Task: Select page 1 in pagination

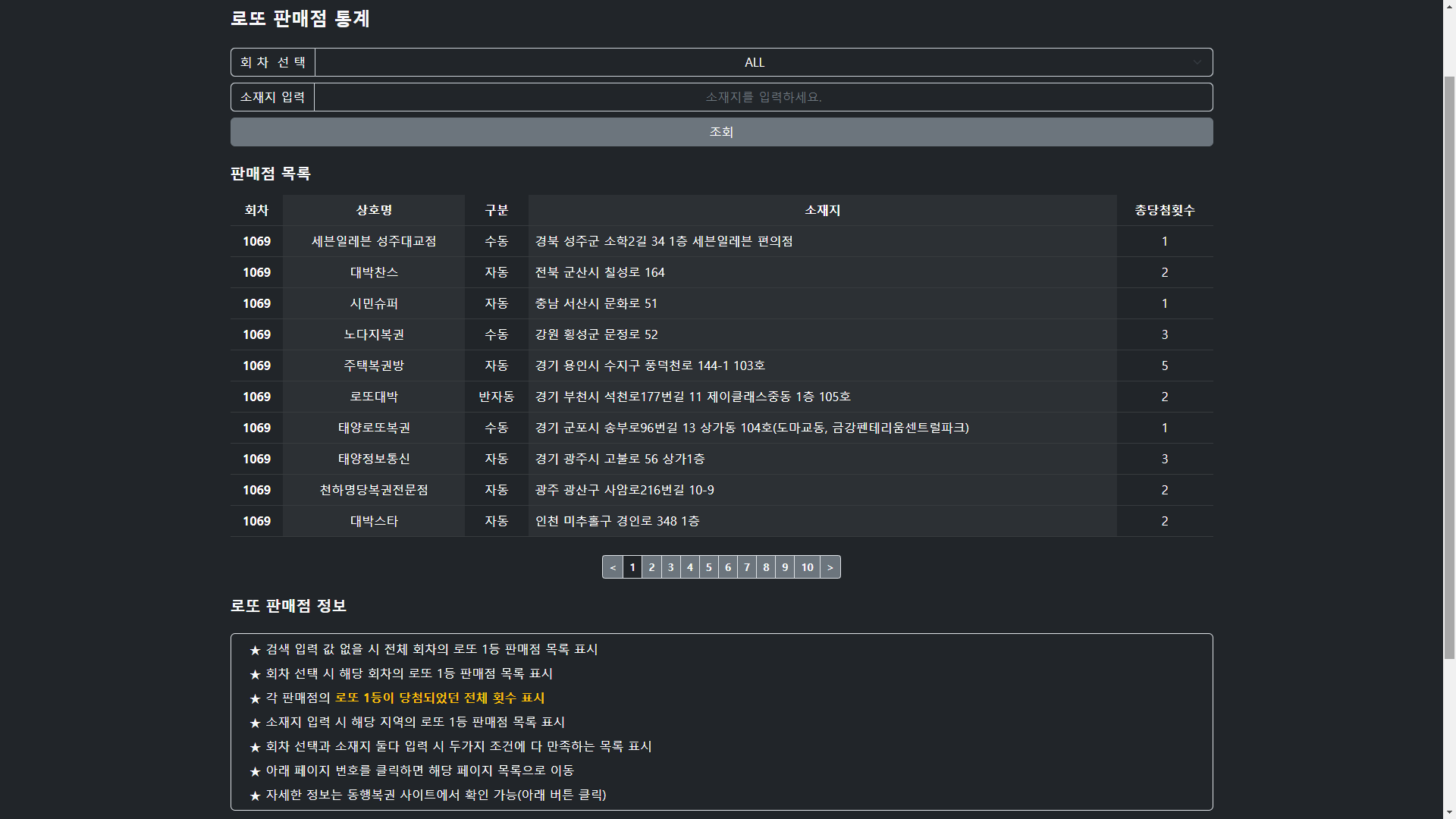Action: 632,567
